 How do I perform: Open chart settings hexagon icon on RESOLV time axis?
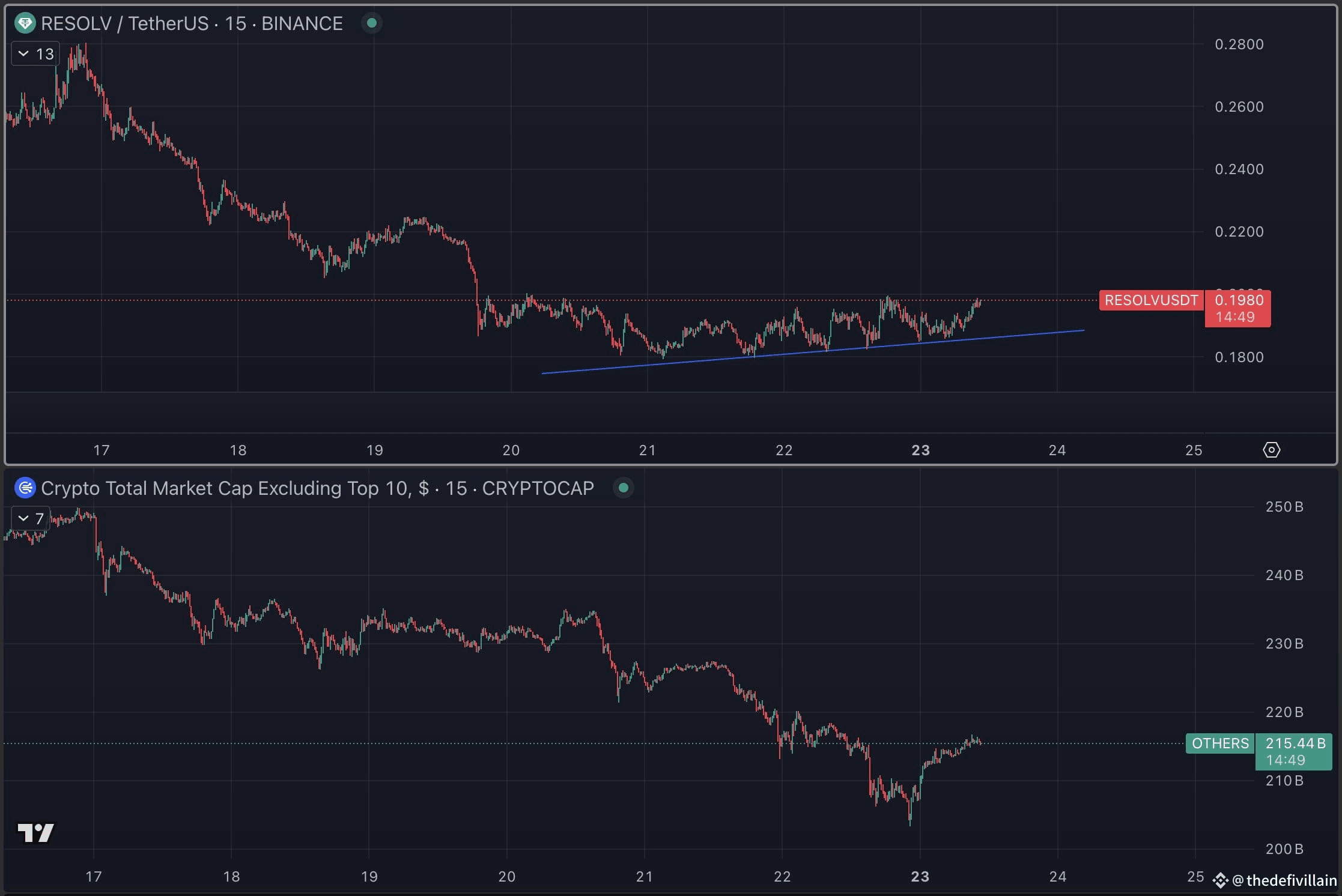tap(1271, 450)
